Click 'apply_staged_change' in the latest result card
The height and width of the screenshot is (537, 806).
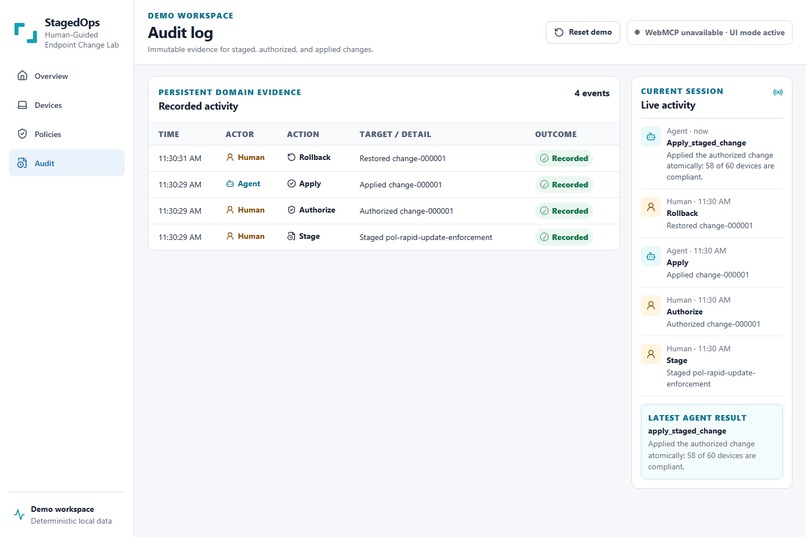pos(687,431)
